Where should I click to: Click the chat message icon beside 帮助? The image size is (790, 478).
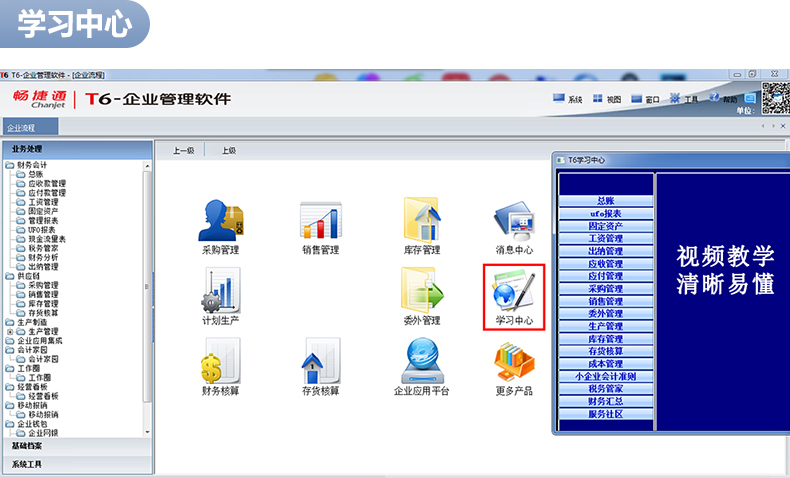[750, 98]
